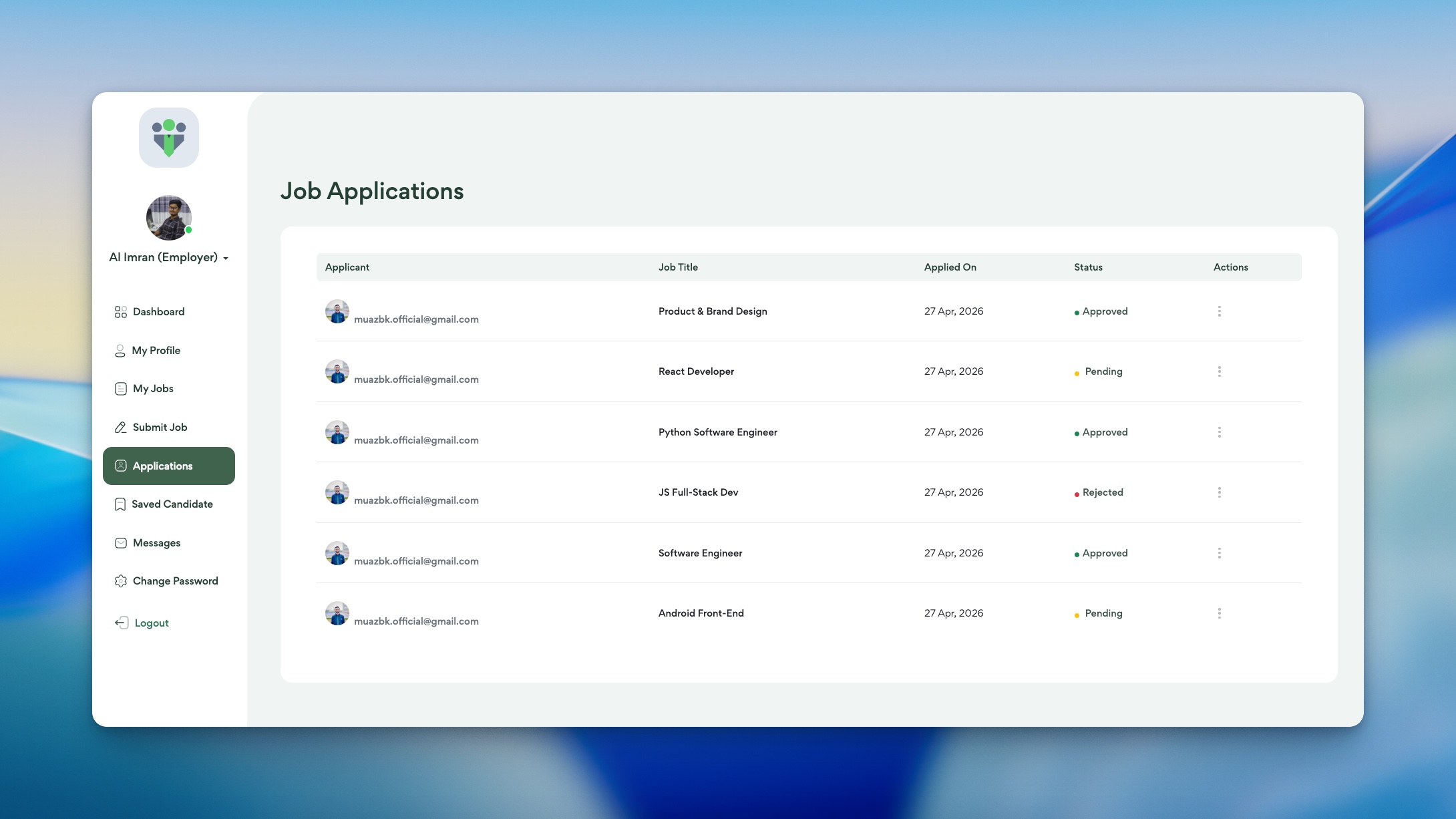The image size is (1456, 819).
Task: Open the three-dot menu for the React Developer row
Action: click(1219, 371)
